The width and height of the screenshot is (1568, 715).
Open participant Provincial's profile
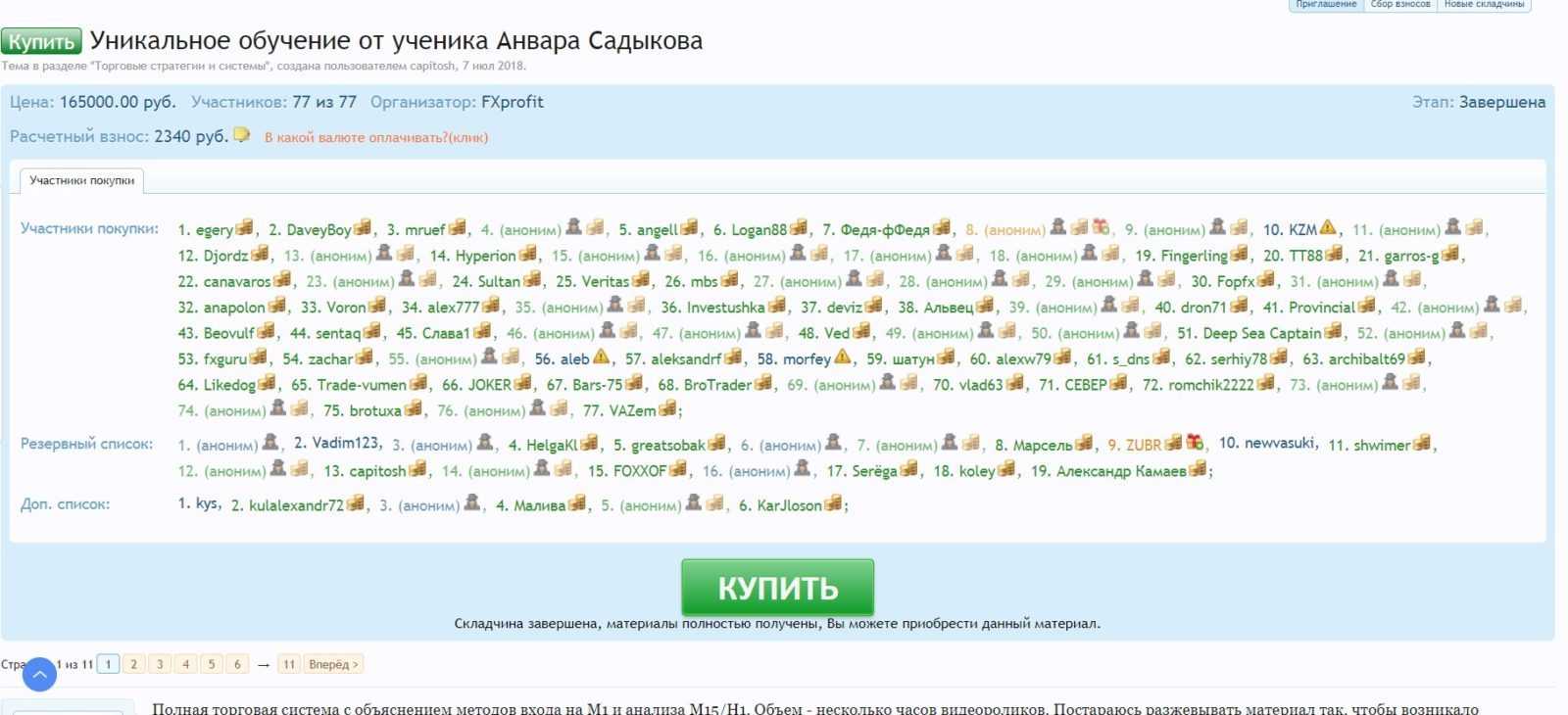pyautogui.click(x=1322, y=308)
